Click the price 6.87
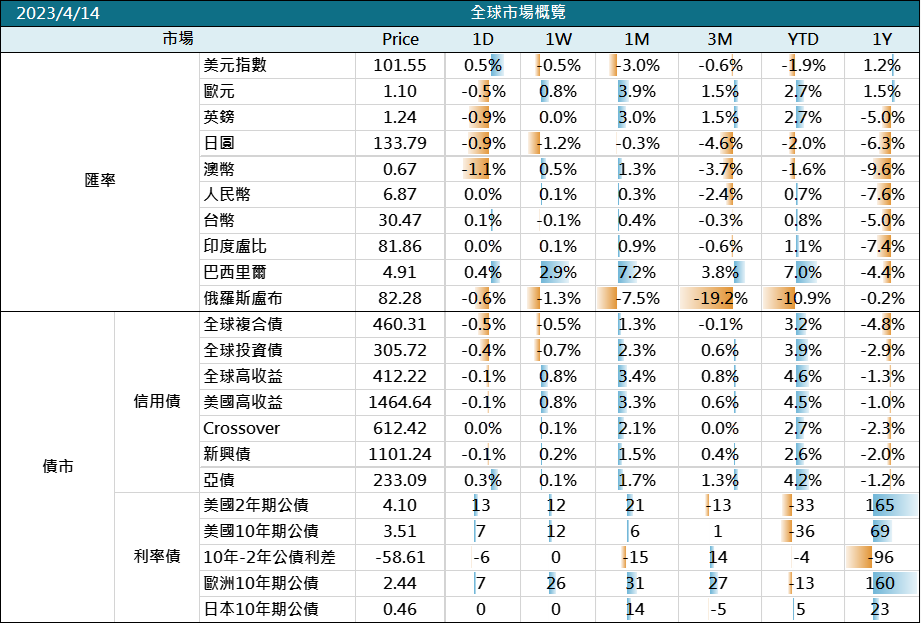The width and height of the screenshot is (921, 624). pos(400,194)
